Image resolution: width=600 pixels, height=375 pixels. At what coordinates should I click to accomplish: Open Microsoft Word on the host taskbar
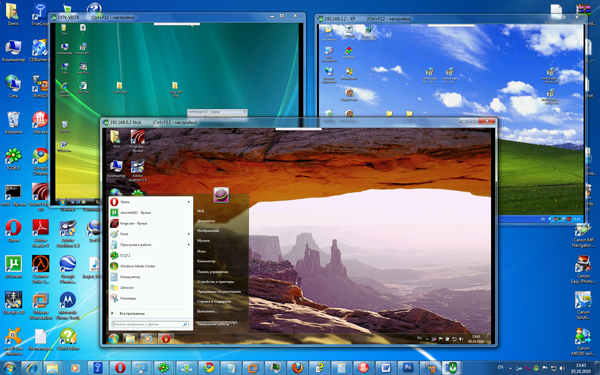tap(386, 368)
